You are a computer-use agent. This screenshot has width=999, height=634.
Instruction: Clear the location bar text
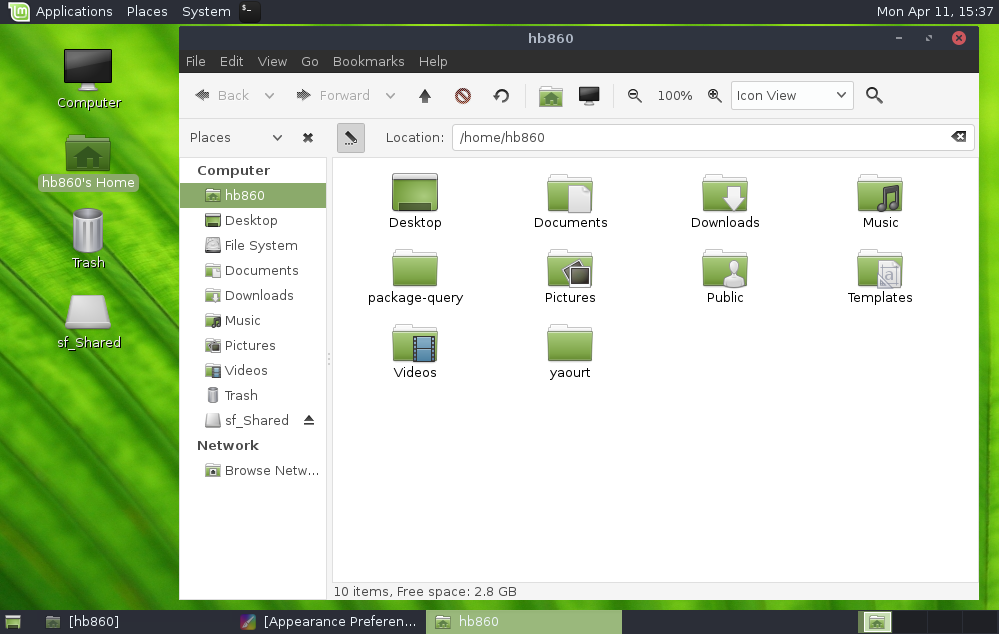pos(959,137)
